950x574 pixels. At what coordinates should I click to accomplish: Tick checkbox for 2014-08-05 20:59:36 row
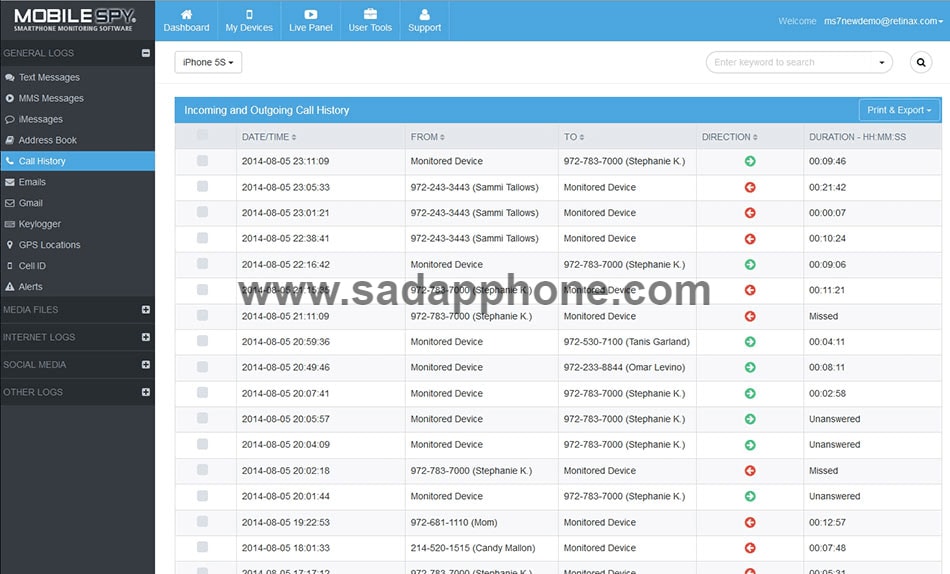pos(203,341)
